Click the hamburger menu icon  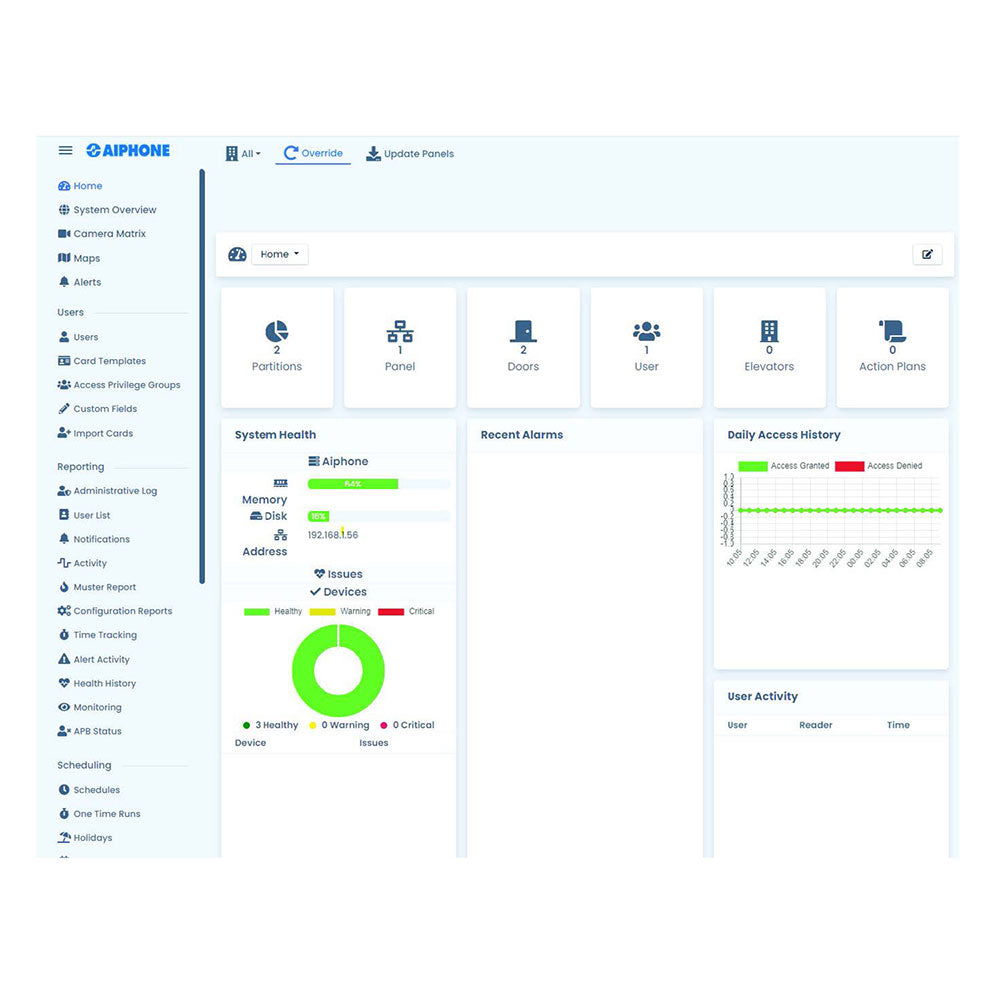(x=65, y=151)
